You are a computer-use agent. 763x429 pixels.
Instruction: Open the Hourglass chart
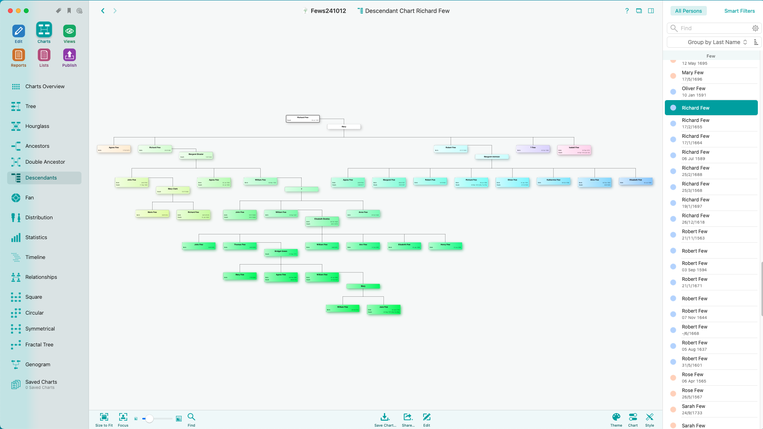point(44,126)
